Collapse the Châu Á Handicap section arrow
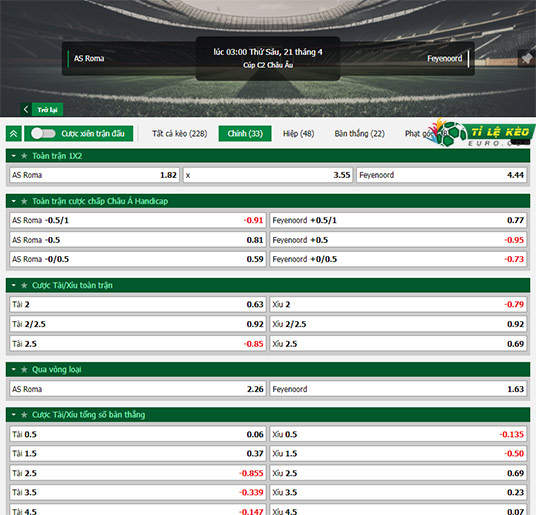Image resolution: width=536 pixels, height=515 pixels. point(14,201)
